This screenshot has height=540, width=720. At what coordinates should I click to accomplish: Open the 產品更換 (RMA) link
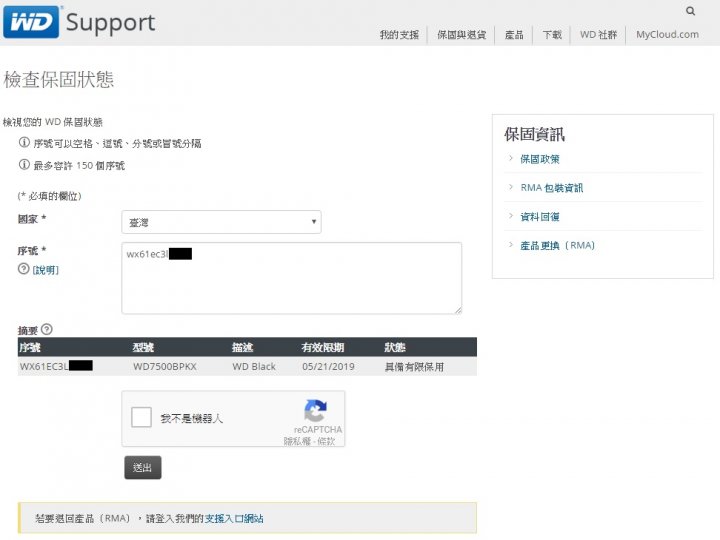click(x=557, y=246)
